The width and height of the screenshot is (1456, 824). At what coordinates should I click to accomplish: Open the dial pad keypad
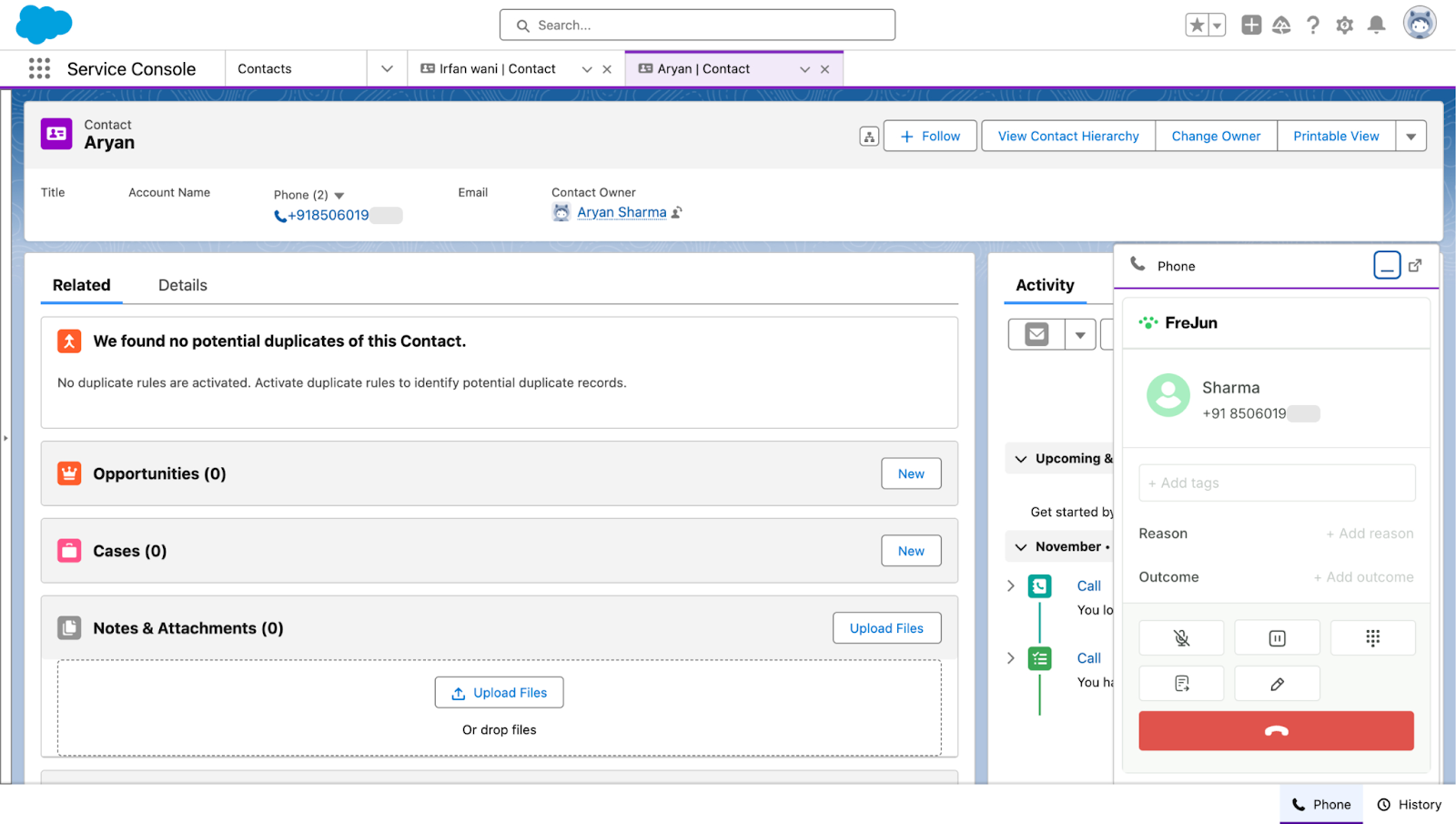coord(1372,638)
